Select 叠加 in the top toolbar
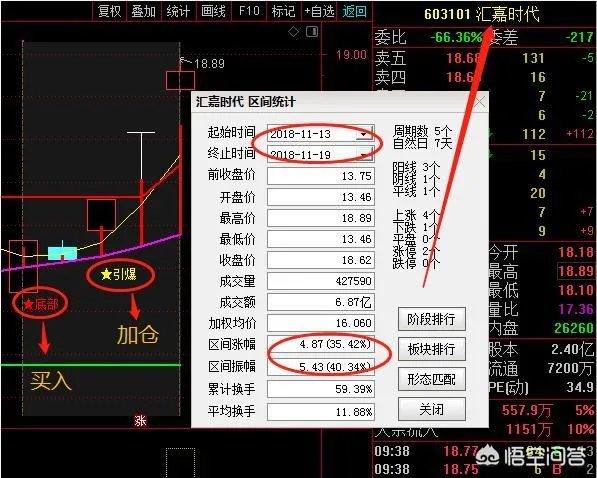 tap(144, 11)
